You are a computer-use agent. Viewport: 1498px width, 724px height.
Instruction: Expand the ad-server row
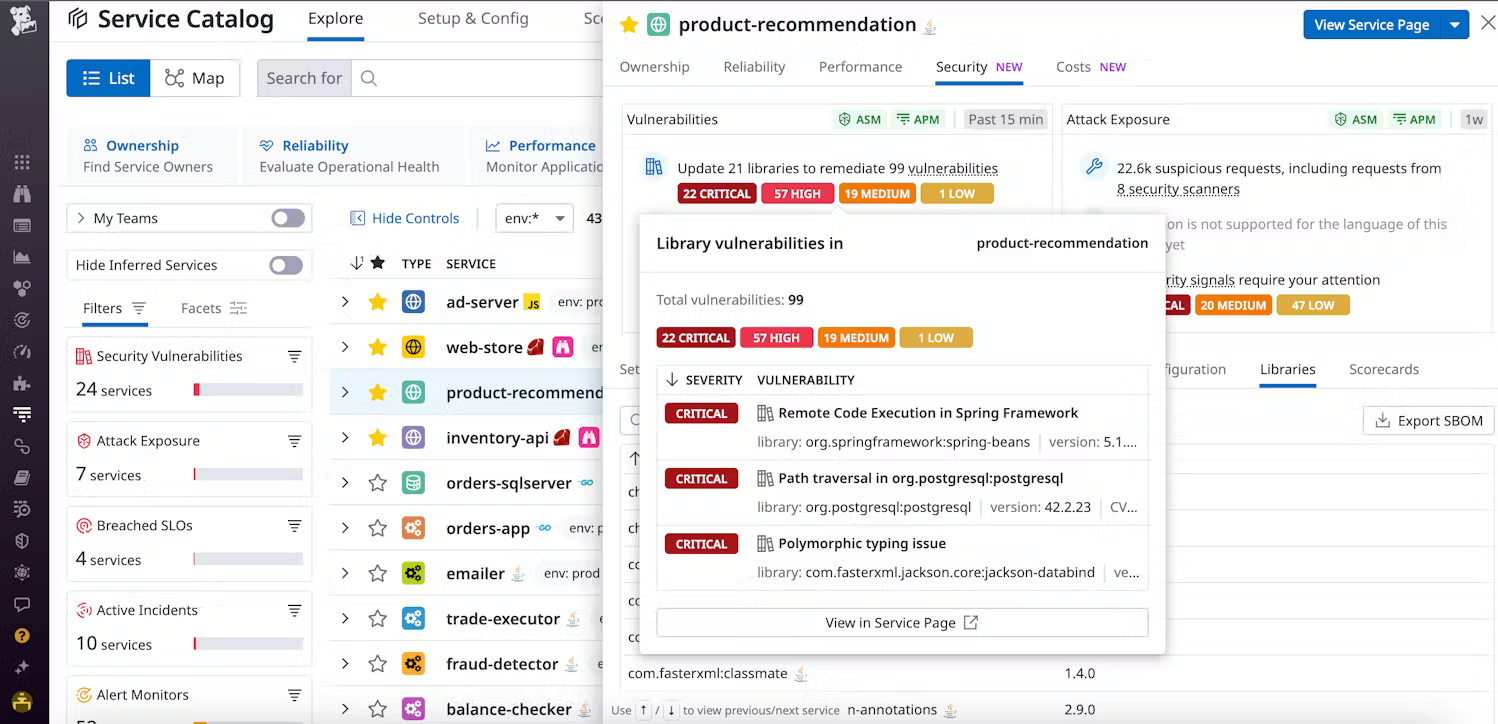click(345, 302)
